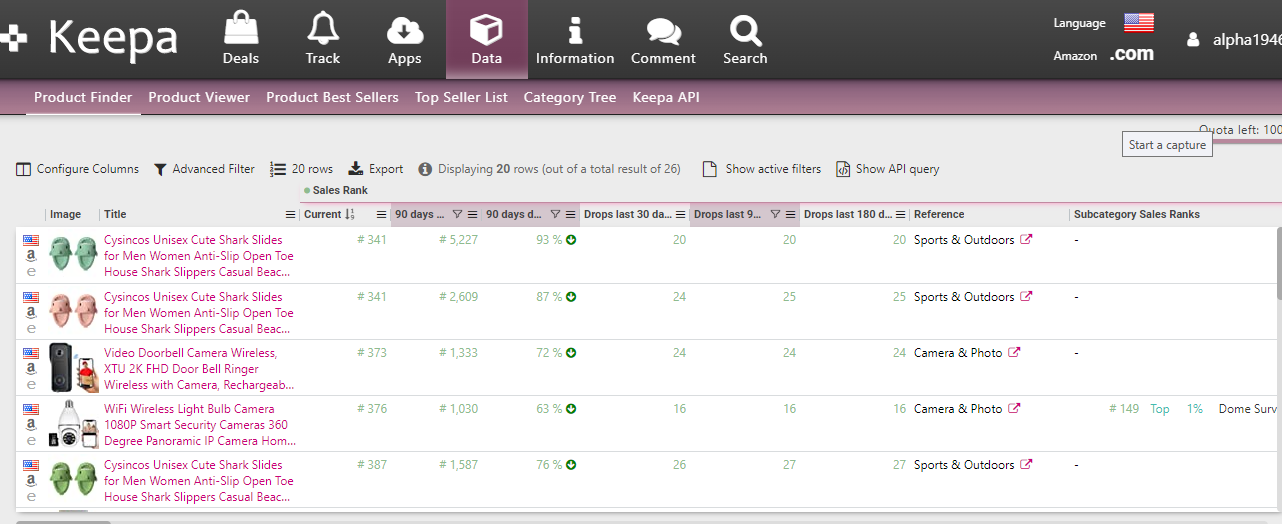
Task: Click the US flag language selector
Action: click(1138, 22)
